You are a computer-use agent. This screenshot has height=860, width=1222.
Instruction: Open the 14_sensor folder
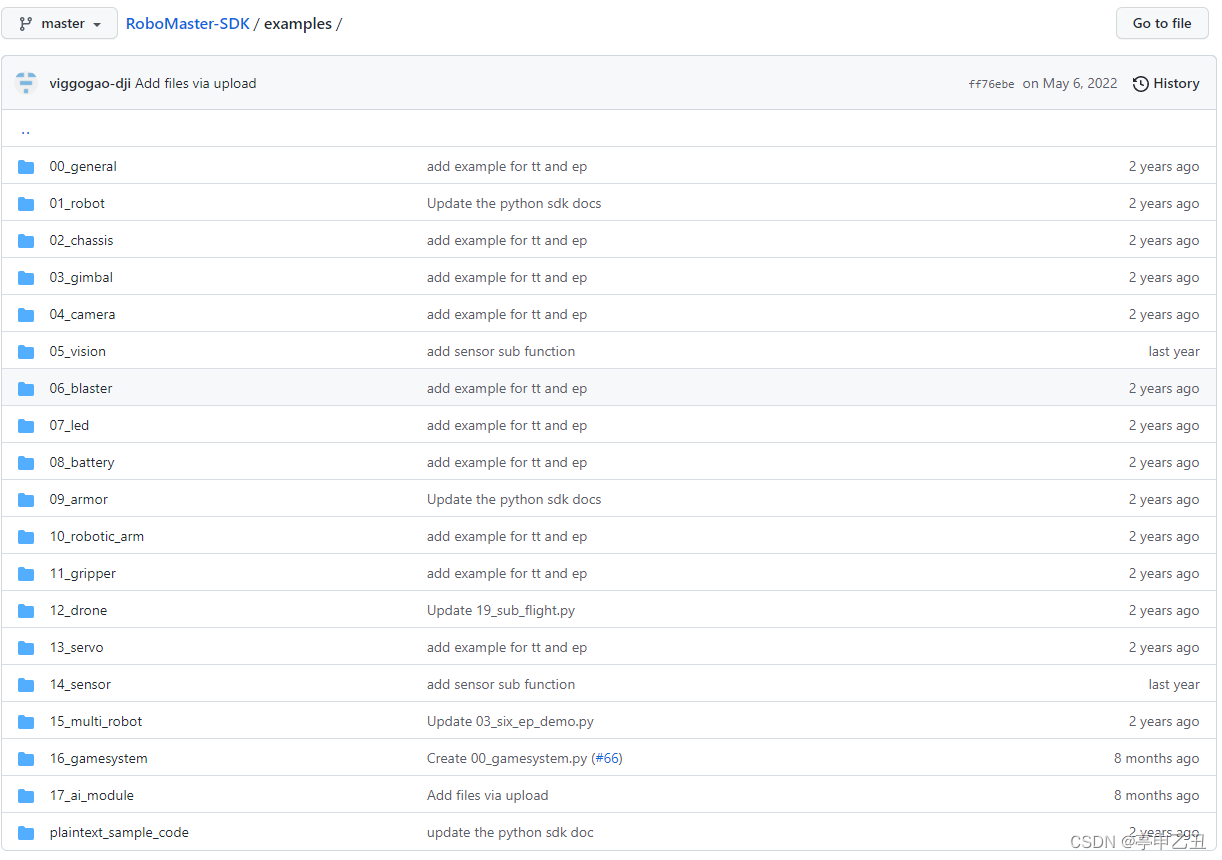click(x=80, y=685)
